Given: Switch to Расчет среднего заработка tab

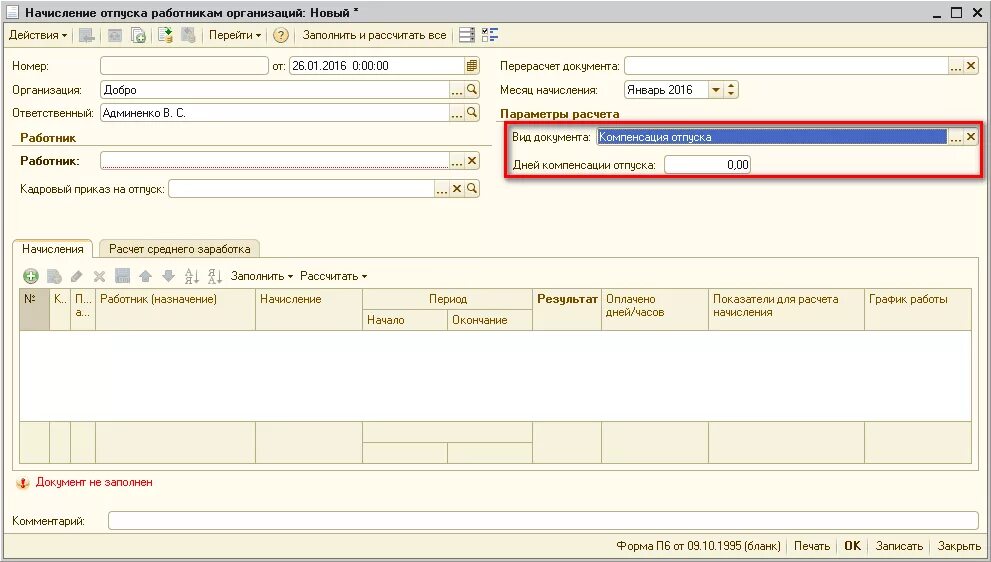Looking at the screenshot, I should tap(179, 249).
